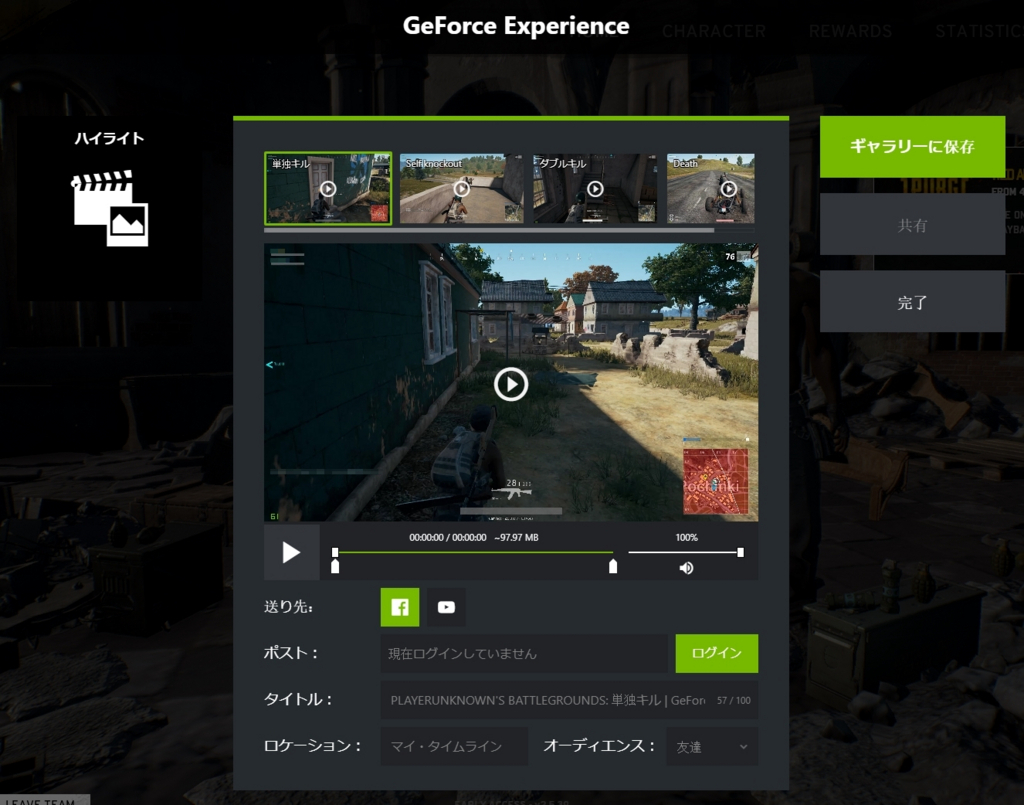1024x805 pixels.
Task: Open the オーディエンス 友達 dropdown
Action: (x=712, y=746)
